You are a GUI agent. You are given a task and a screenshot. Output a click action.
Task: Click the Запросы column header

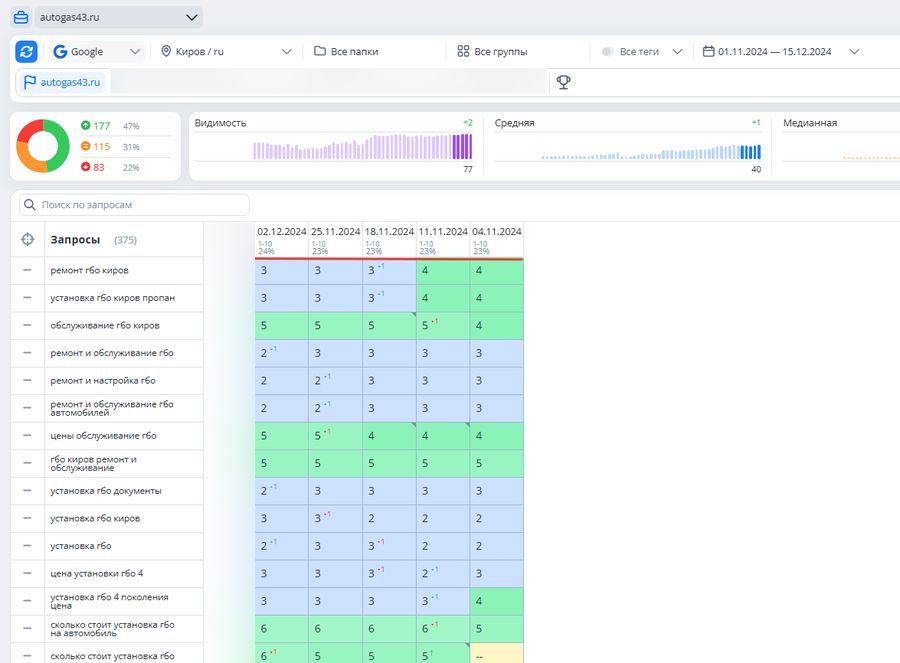(75, 240)
